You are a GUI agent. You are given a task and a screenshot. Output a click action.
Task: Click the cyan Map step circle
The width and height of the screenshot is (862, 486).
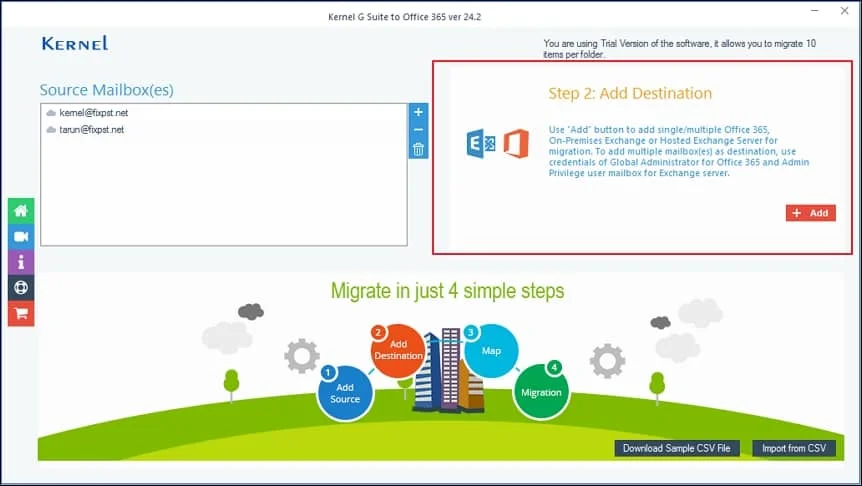(x=491, y=351)
